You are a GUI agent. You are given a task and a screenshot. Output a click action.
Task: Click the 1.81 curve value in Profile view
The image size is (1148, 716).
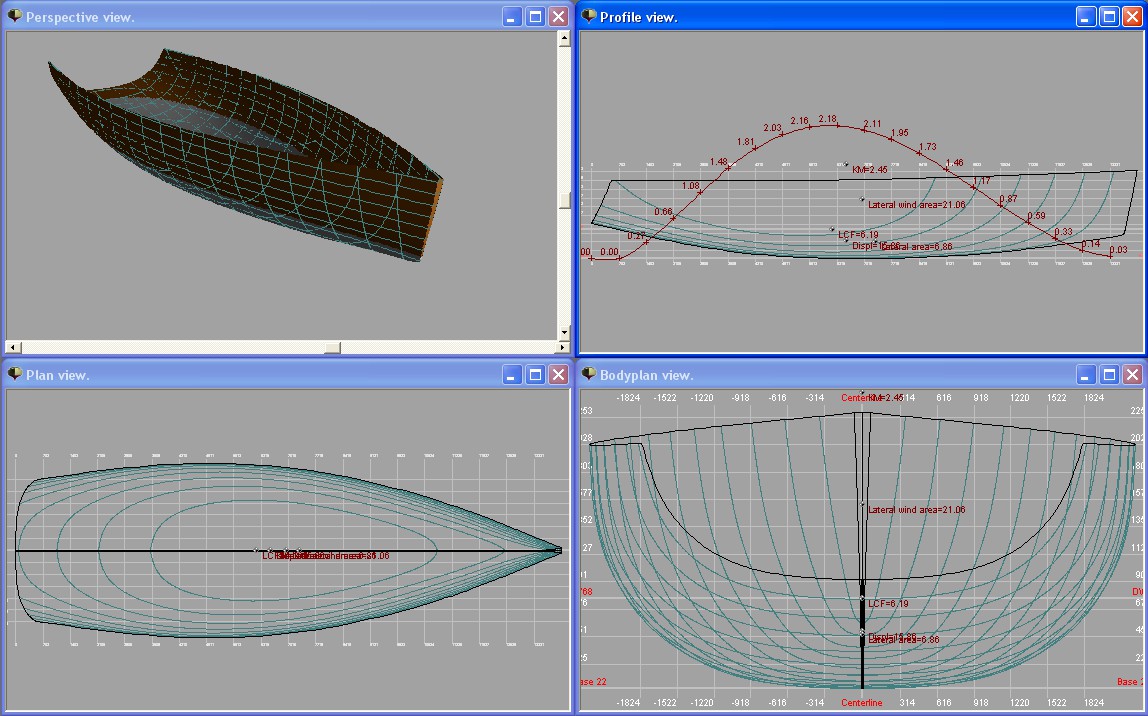pos(745,142)
